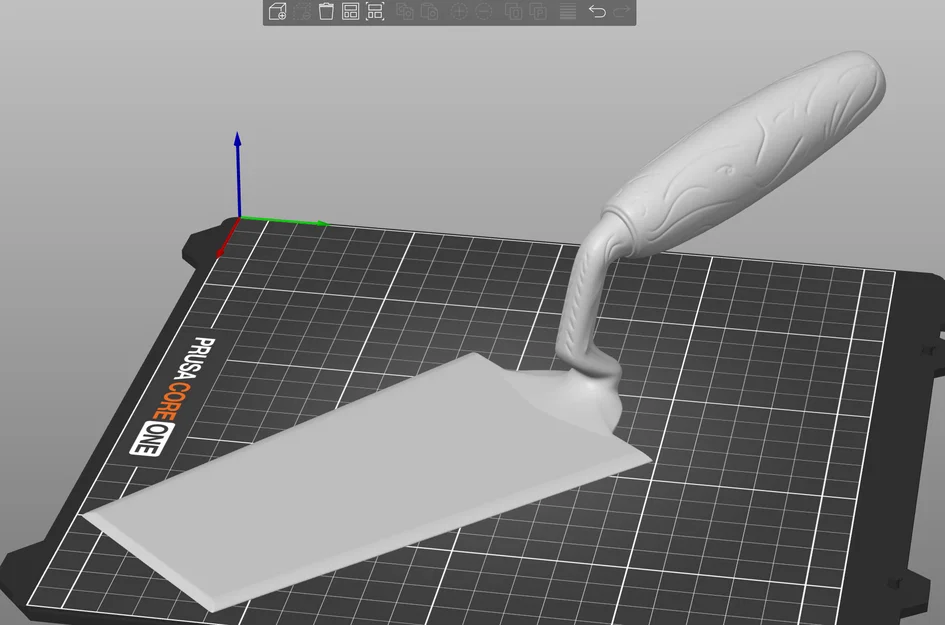Click the Split to objects icon
The image size is (945, 625).
coord(513,11)
